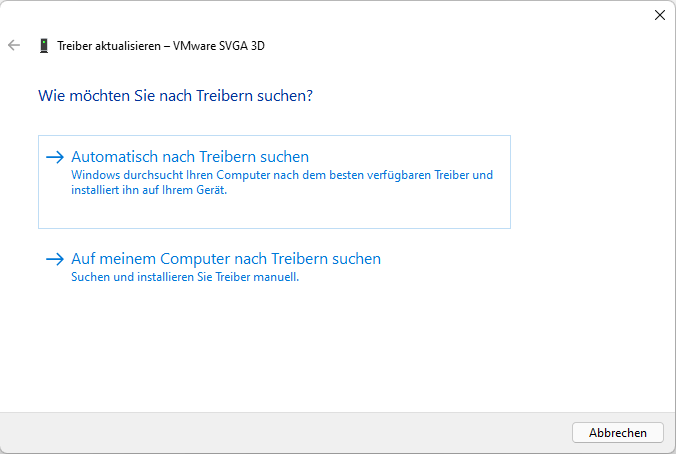This screenshot has height=454, width=676.
Task: Click the arrow icon beside Auf meinem Computer
Action: (x=55, y=259)
